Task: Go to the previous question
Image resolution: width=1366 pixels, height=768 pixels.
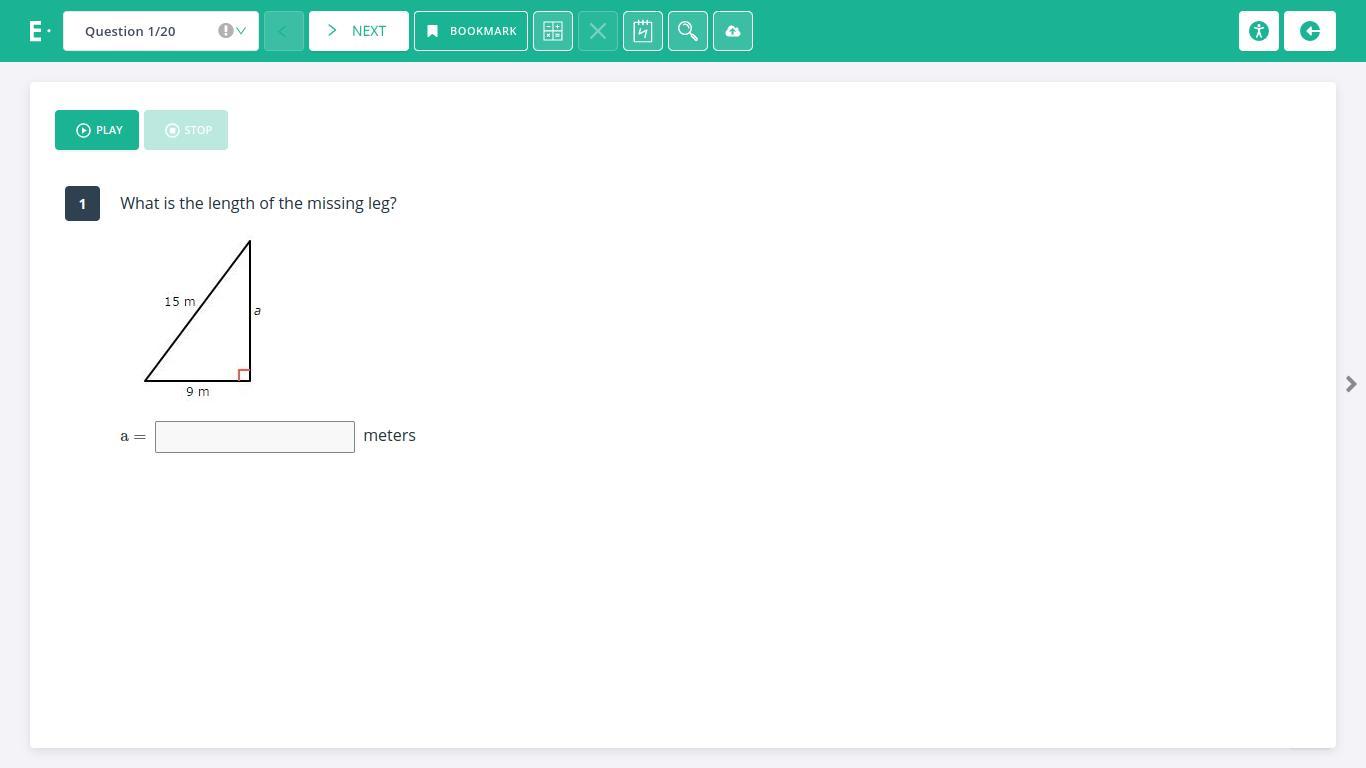Action: coord(284,31)
